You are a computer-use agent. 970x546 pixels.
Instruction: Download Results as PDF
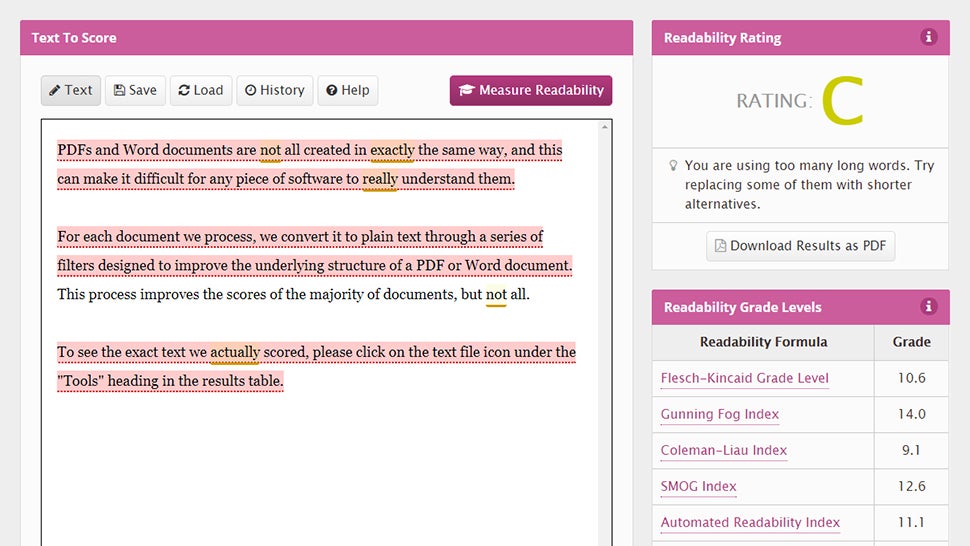[x=800, y=245]
